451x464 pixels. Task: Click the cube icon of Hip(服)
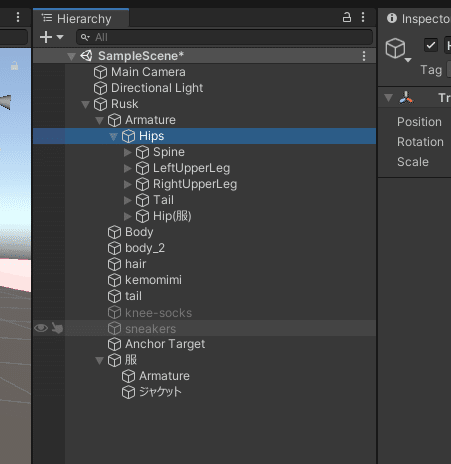(142, 216)
